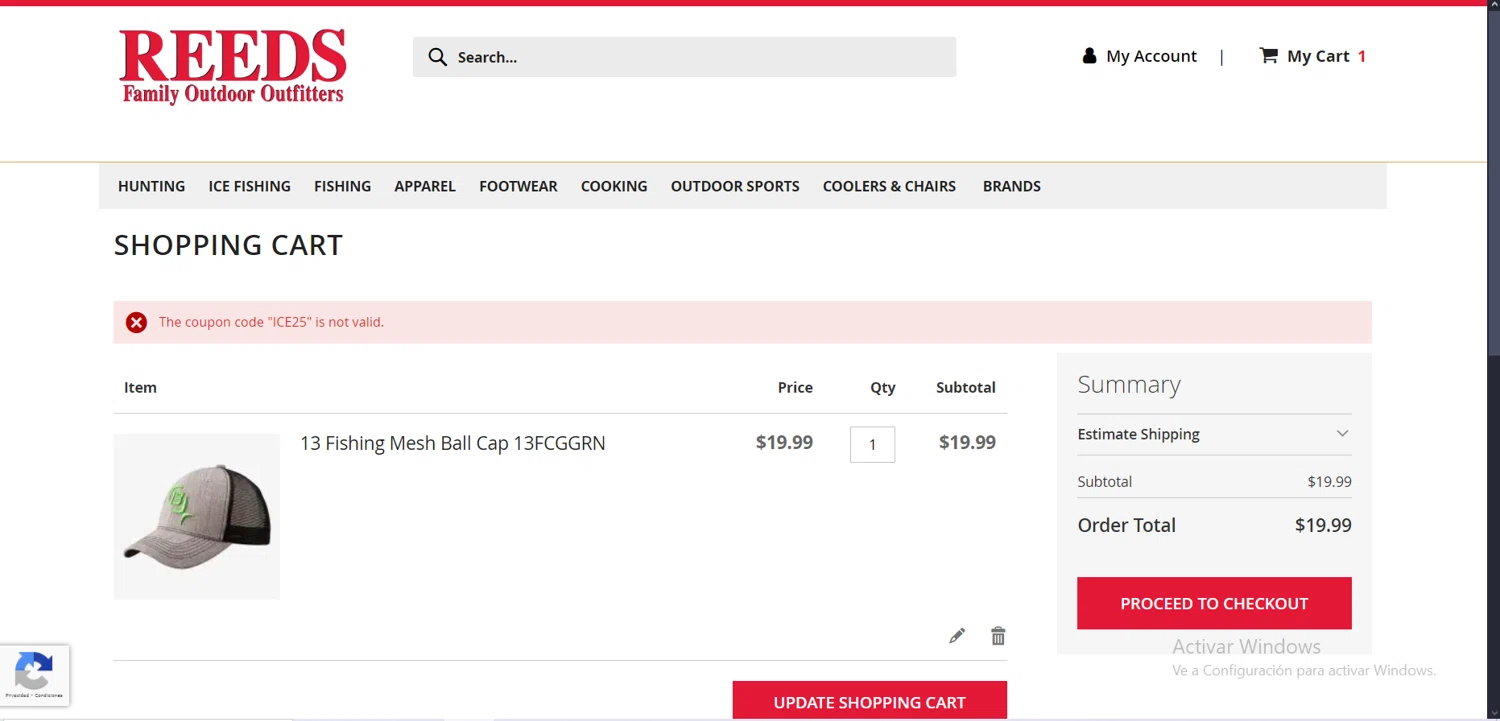Open the Cooking menu
This screenshot has width=1500, height=721.
point(614,186)
